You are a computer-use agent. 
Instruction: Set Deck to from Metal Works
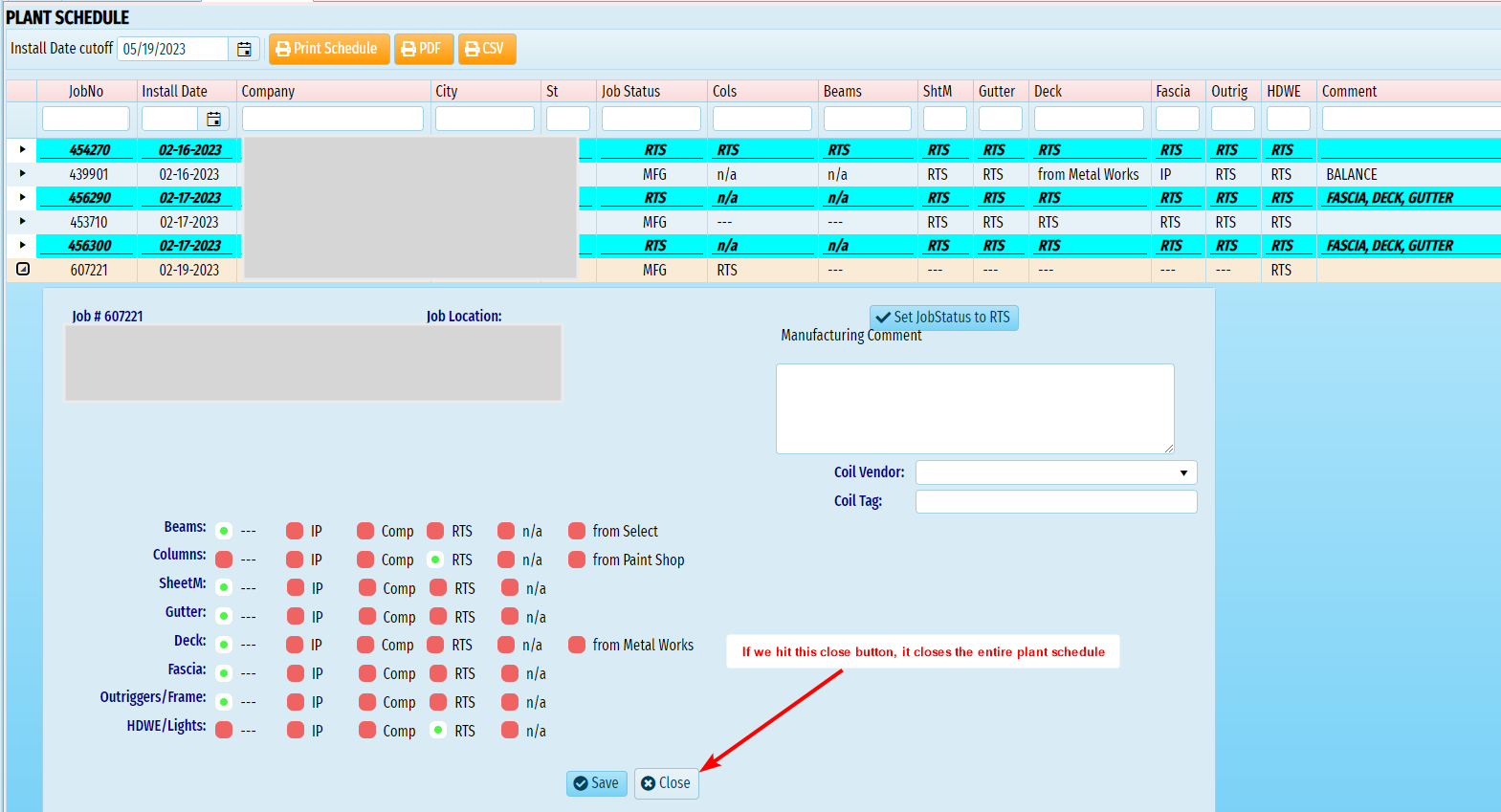point(577,645)
